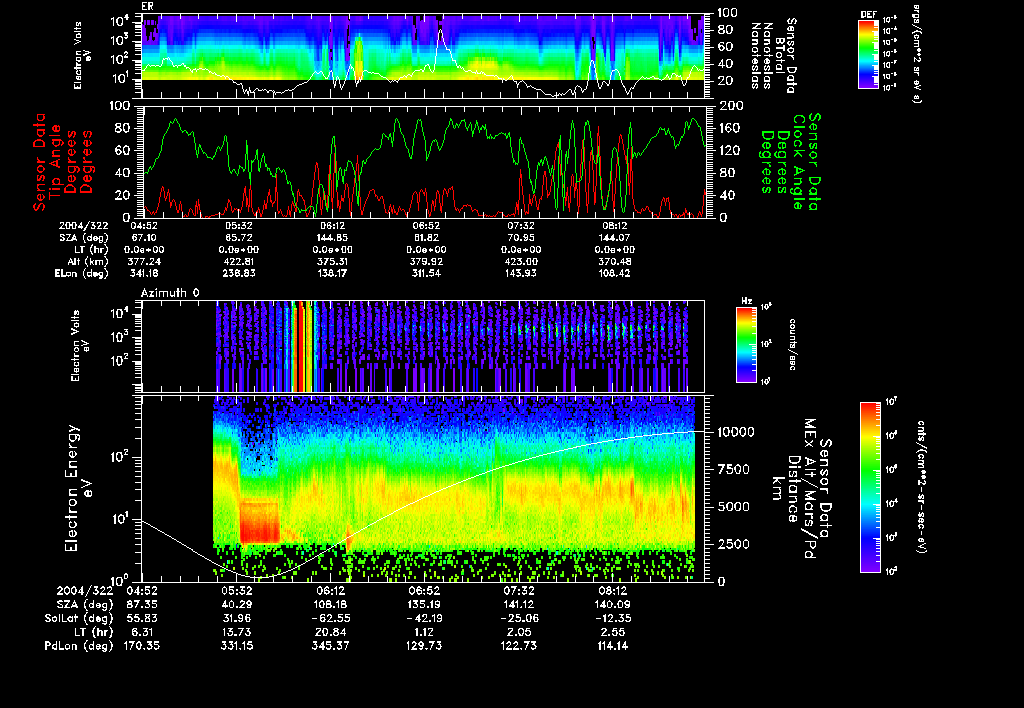Select SolLat value 55.83
Screen dimensions: 1024x708
tap(142, 619)
